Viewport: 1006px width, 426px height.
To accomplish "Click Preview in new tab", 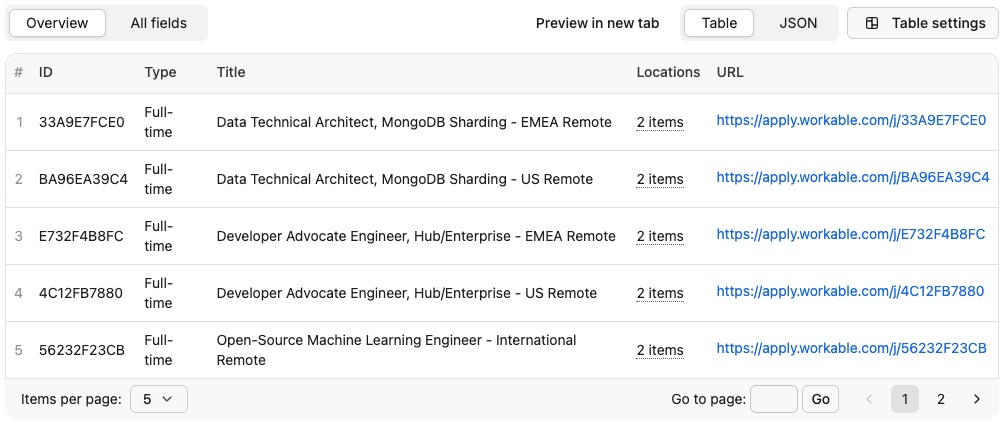I will click(x=597, y=23).
